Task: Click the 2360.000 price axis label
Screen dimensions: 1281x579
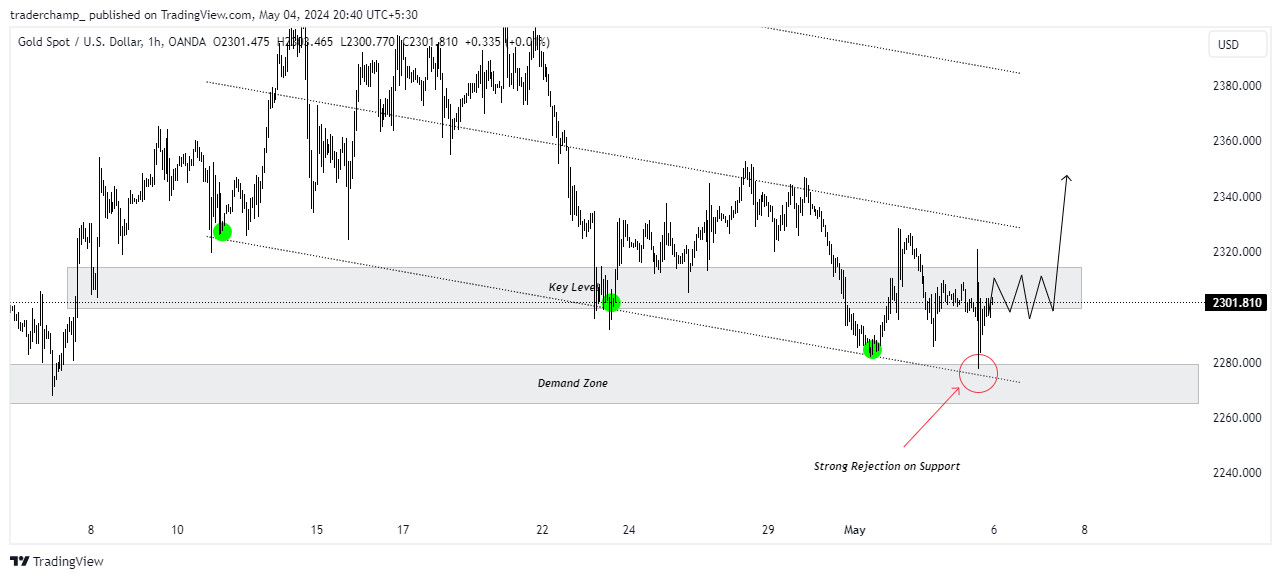Action: [x=1236, y=141]
